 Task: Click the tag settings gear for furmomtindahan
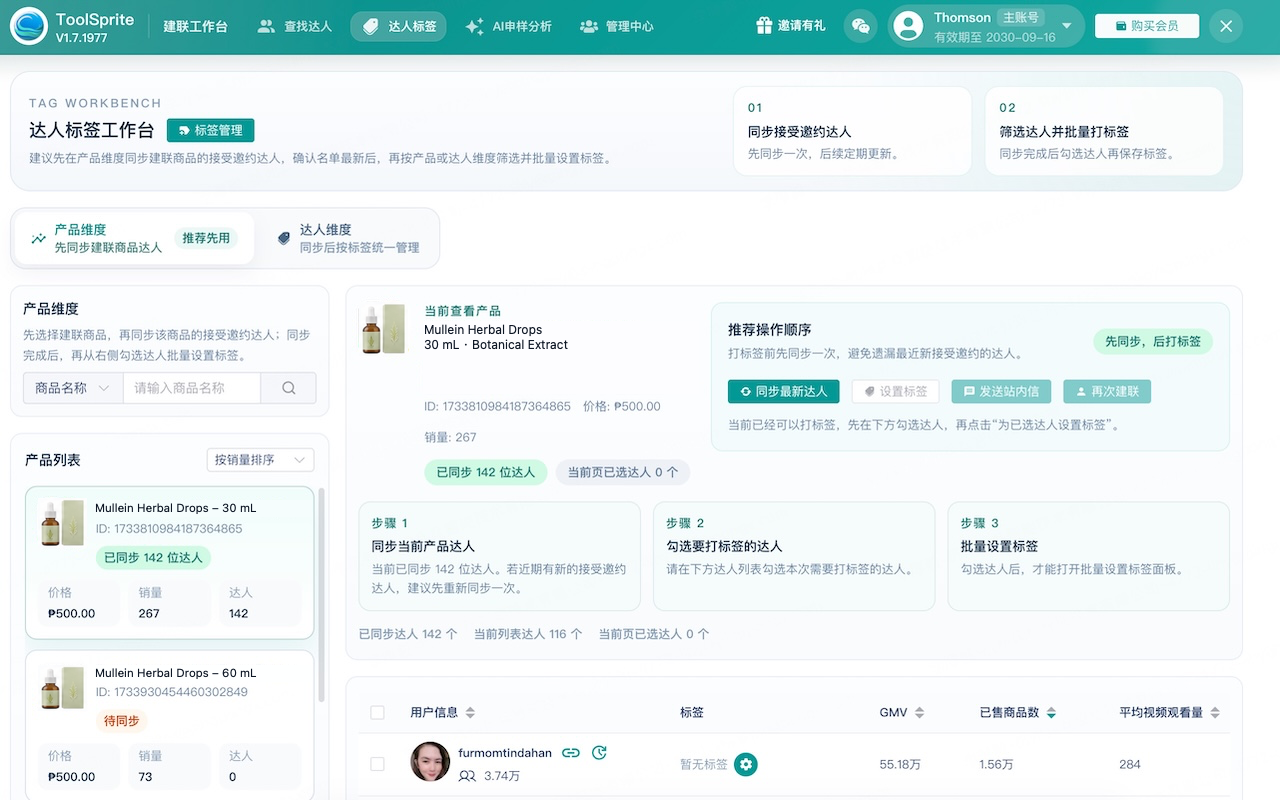point(745,764)
